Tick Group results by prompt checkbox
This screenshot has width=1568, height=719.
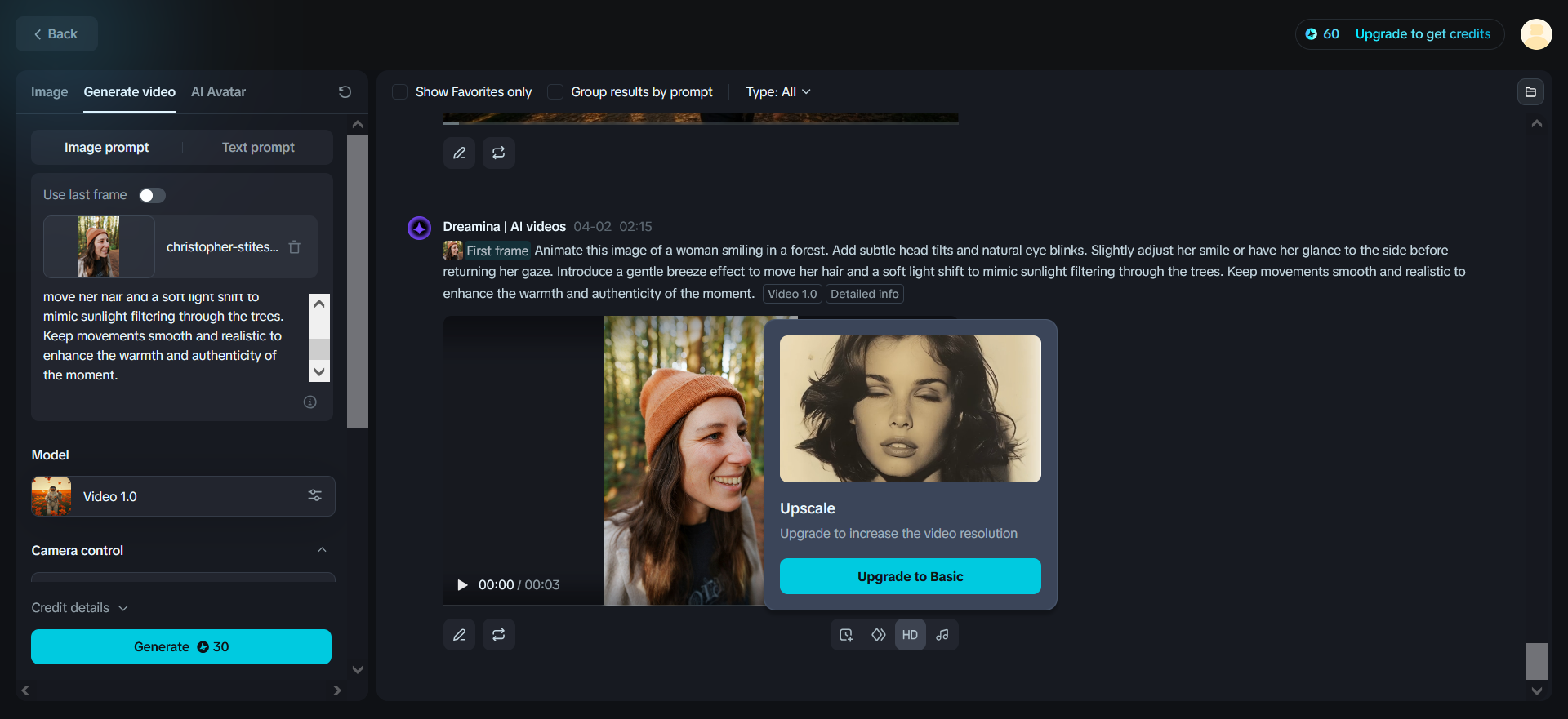point(555,92)
